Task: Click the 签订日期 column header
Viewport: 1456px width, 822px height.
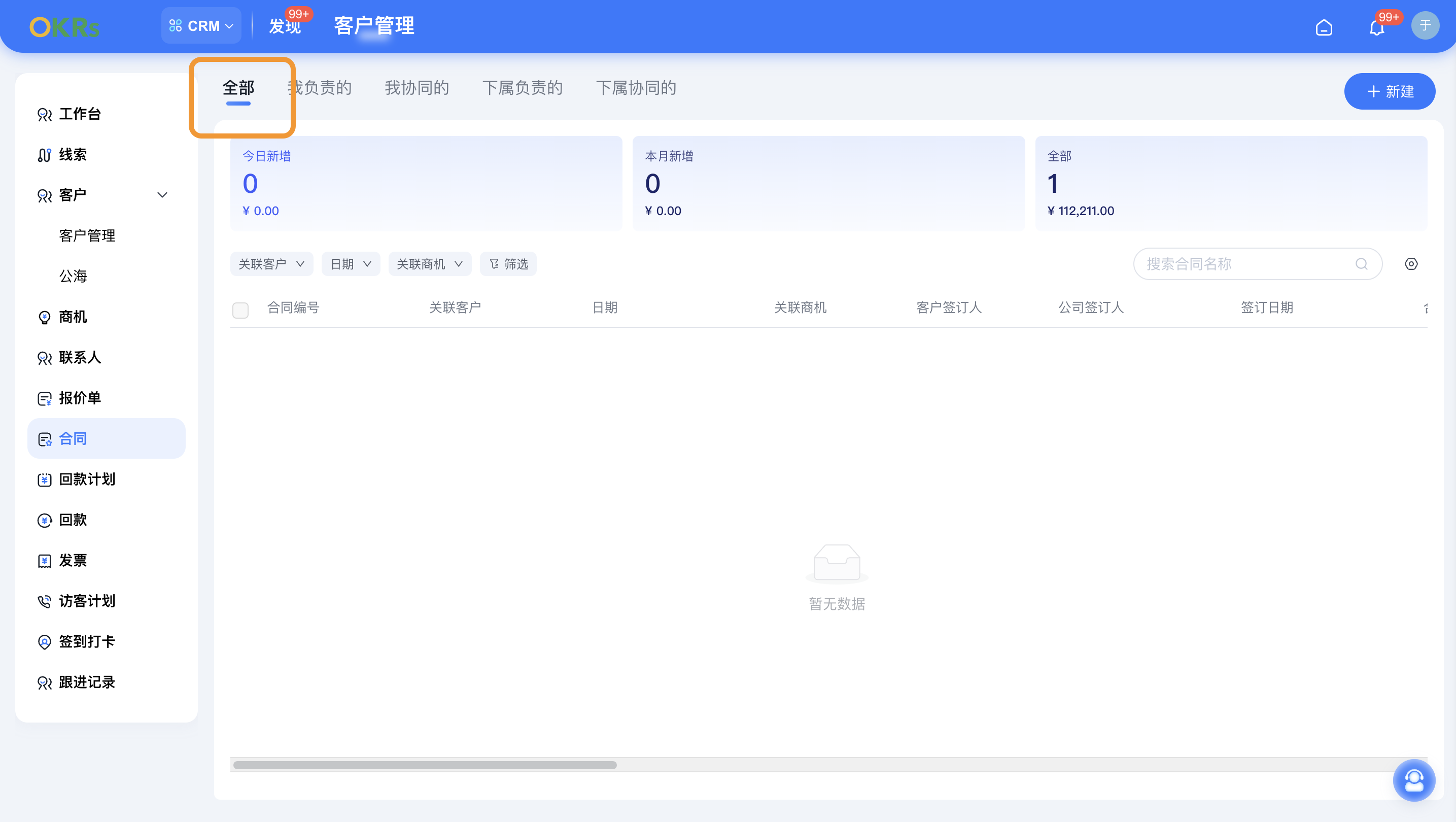Action: (1267, 307)
